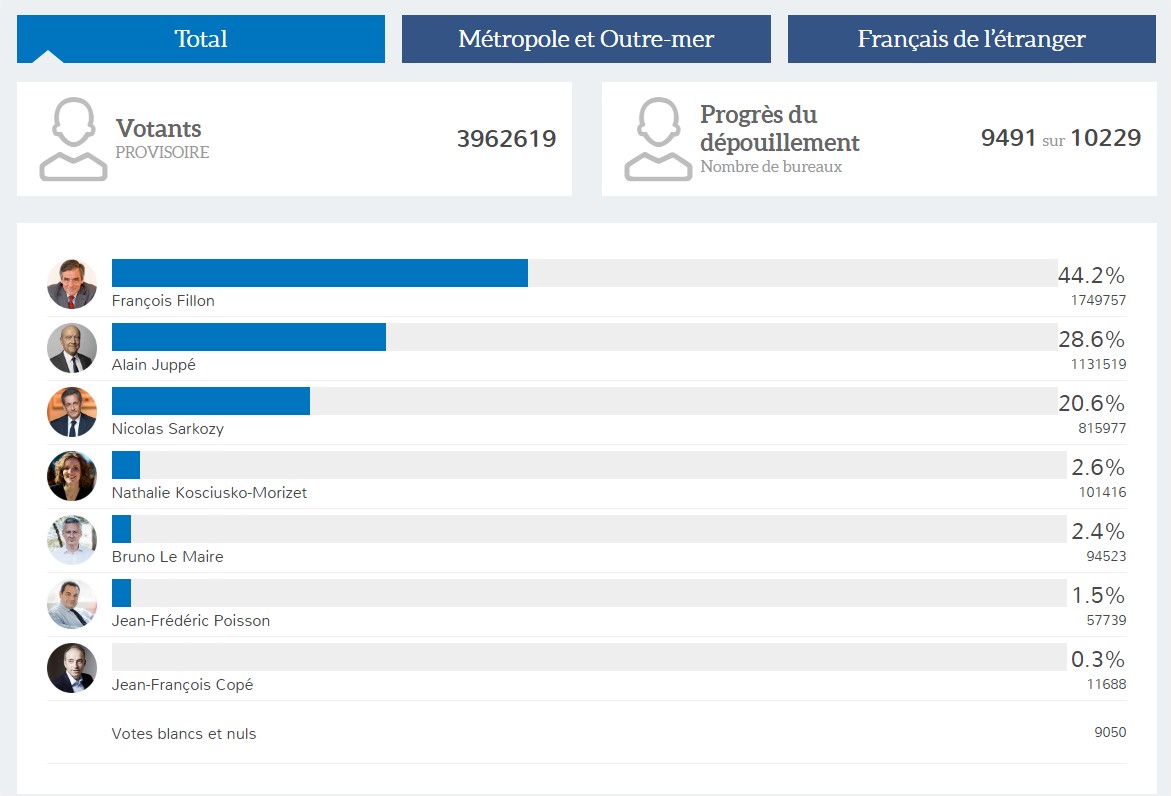The height and width of the screenshot is (796, 1171).
Task: Click the name François Fillon
Action: click(163, 301)
